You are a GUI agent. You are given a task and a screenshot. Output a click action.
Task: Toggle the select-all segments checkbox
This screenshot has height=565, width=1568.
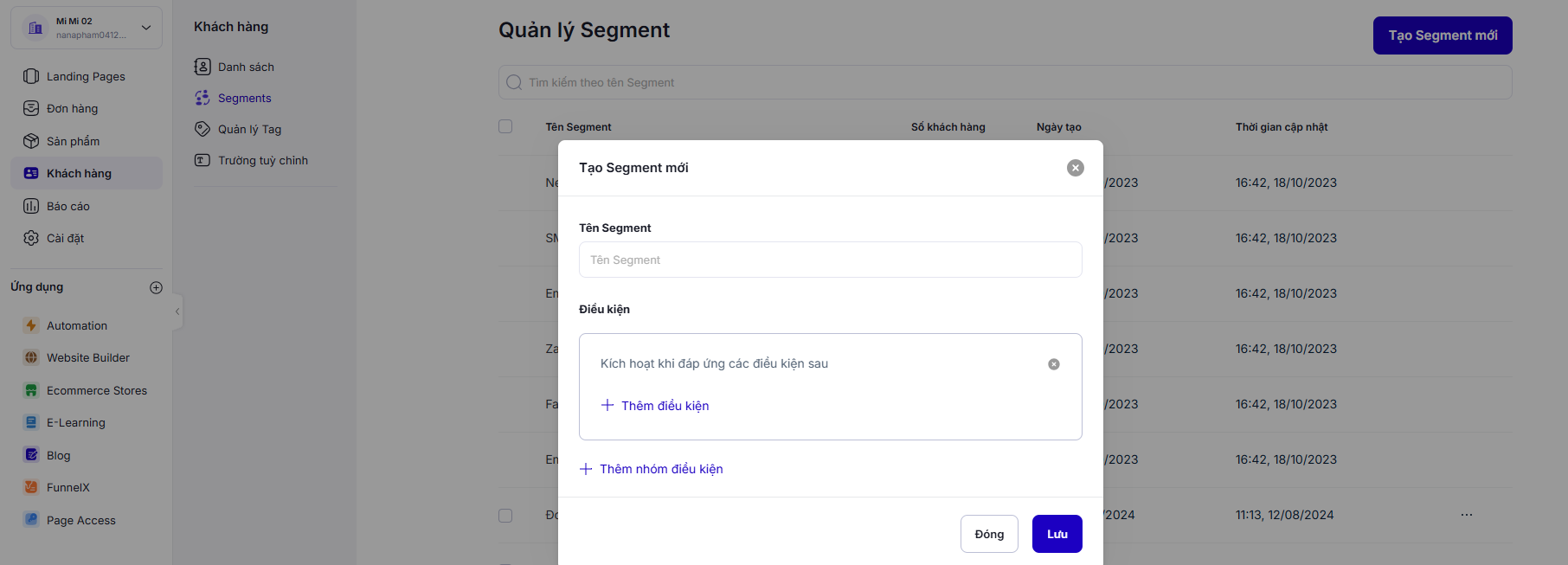pyautogui.click(x=505, y=126)
